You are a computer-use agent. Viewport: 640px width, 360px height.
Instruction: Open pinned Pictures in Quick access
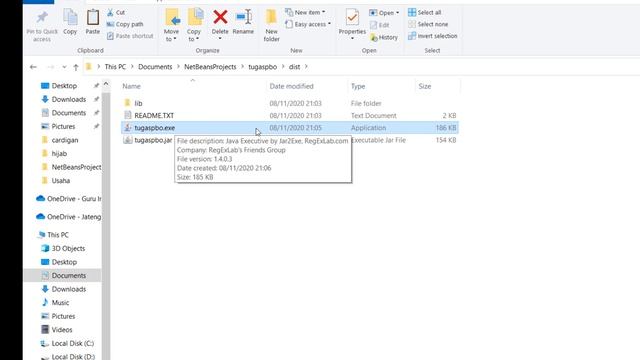pyautogui.click(x=63, y=126)
